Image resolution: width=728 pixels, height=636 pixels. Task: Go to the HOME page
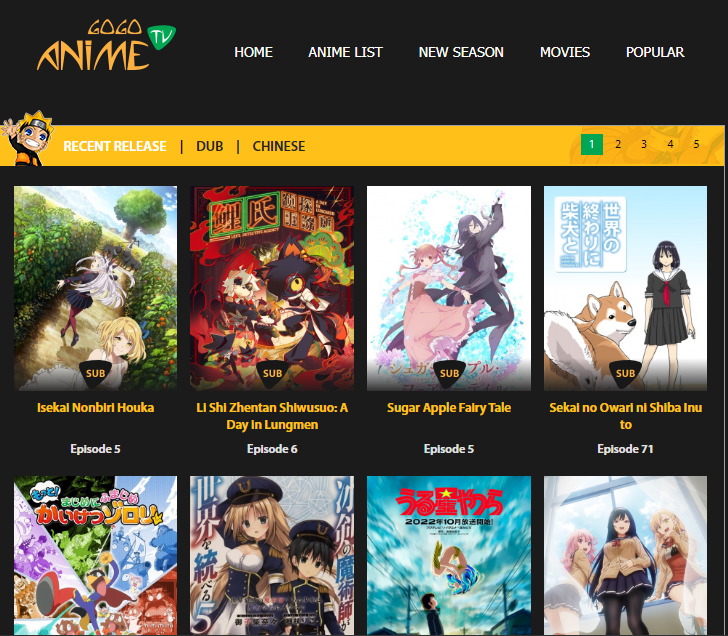(x=254, y=52)
